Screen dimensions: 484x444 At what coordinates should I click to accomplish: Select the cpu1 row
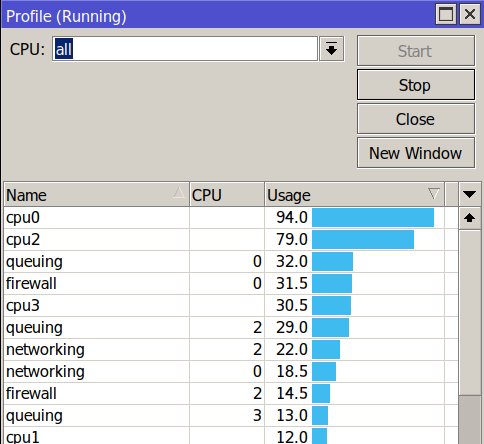(x=231, y=436)
